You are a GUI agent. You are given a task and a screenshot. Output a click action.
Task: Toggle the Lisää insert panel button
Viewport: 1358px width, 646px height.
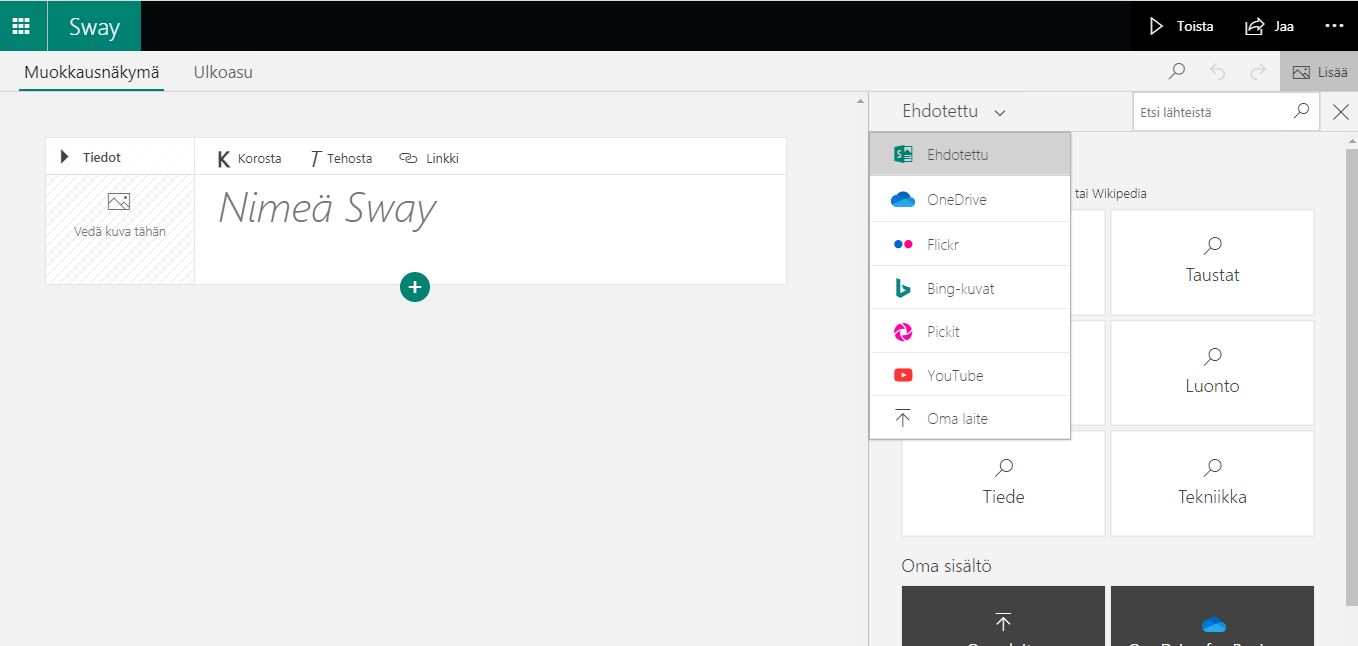click(x=1319, y=72)
